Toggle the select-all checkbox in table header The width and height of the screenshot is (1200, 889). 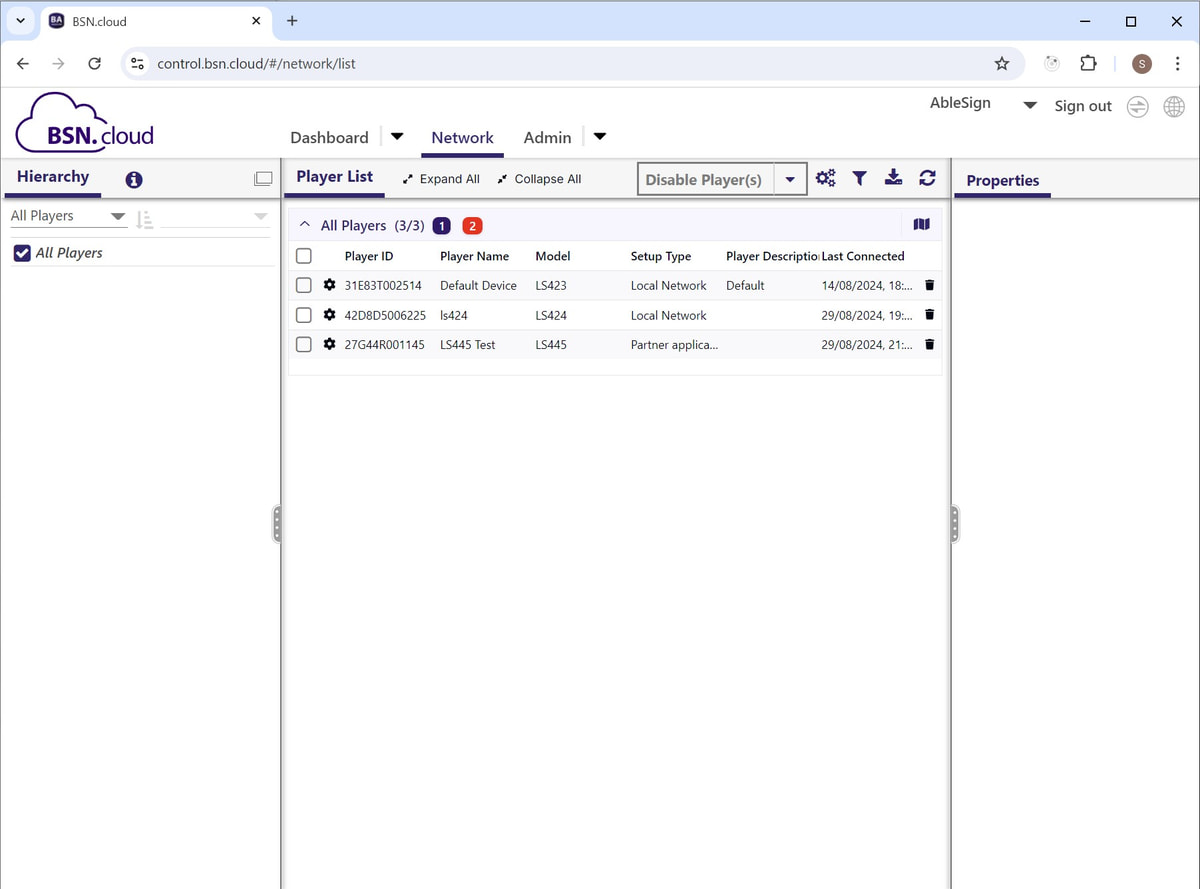[304, 256]
